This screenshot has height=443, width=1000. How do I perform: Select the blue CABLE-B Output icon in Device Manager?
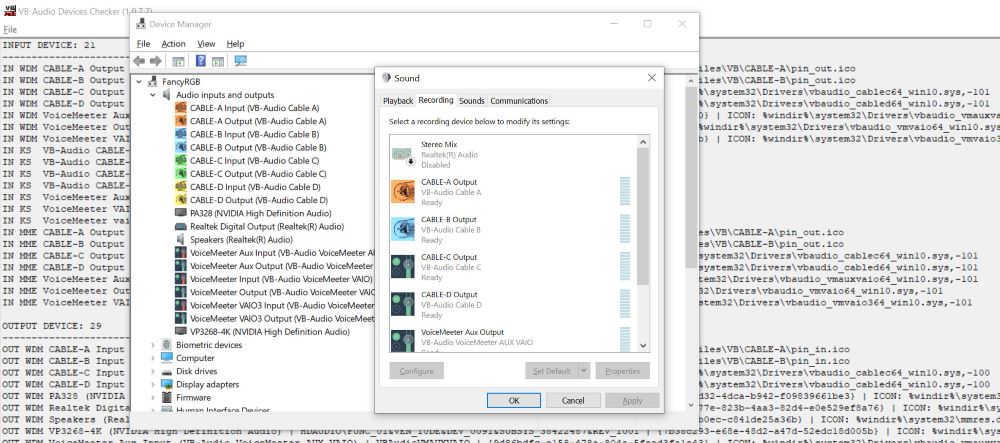(180, 148)
